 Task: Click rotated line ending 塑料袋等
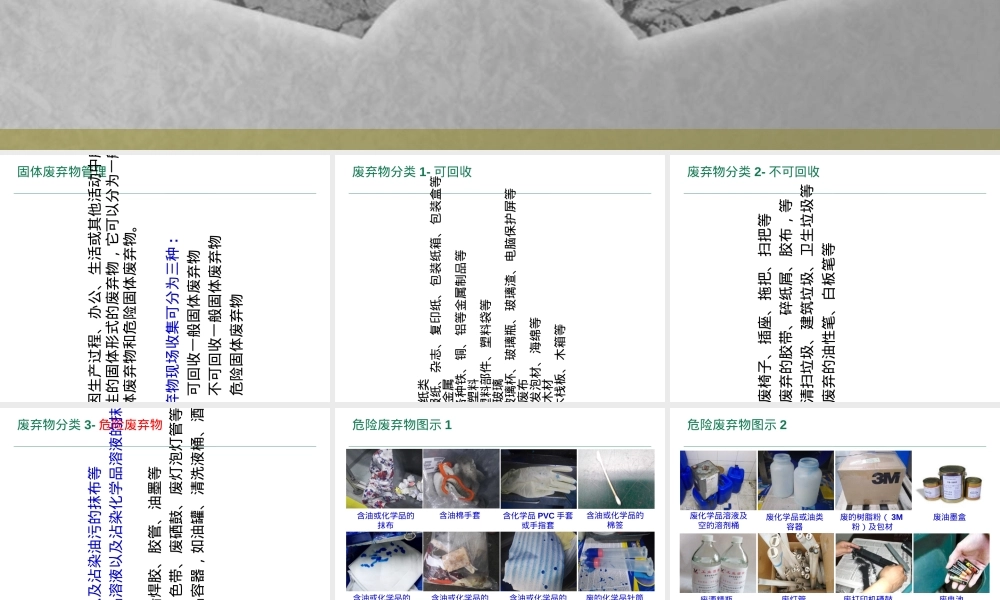[485, 351]
